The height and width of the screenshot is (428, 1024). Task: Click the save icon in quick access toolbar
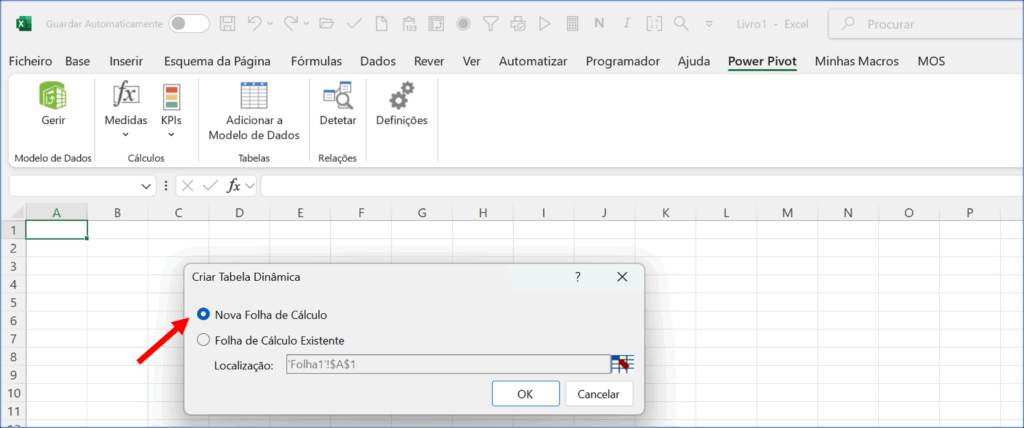(228, 22)
